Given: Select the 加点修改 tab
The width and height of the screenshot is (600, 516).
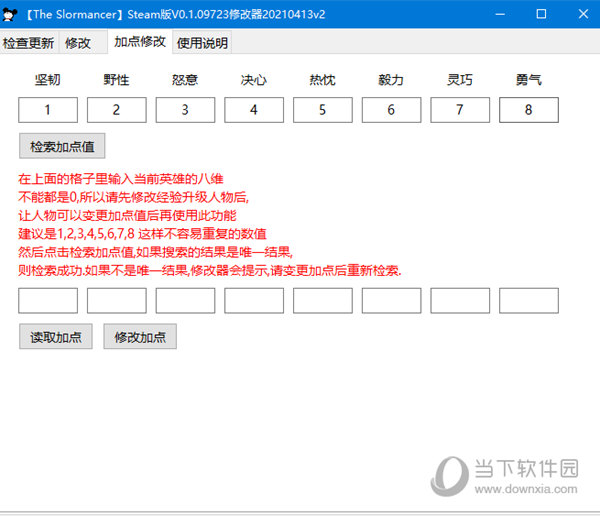Looking at the screenshot, I should [x=140, y=42].
